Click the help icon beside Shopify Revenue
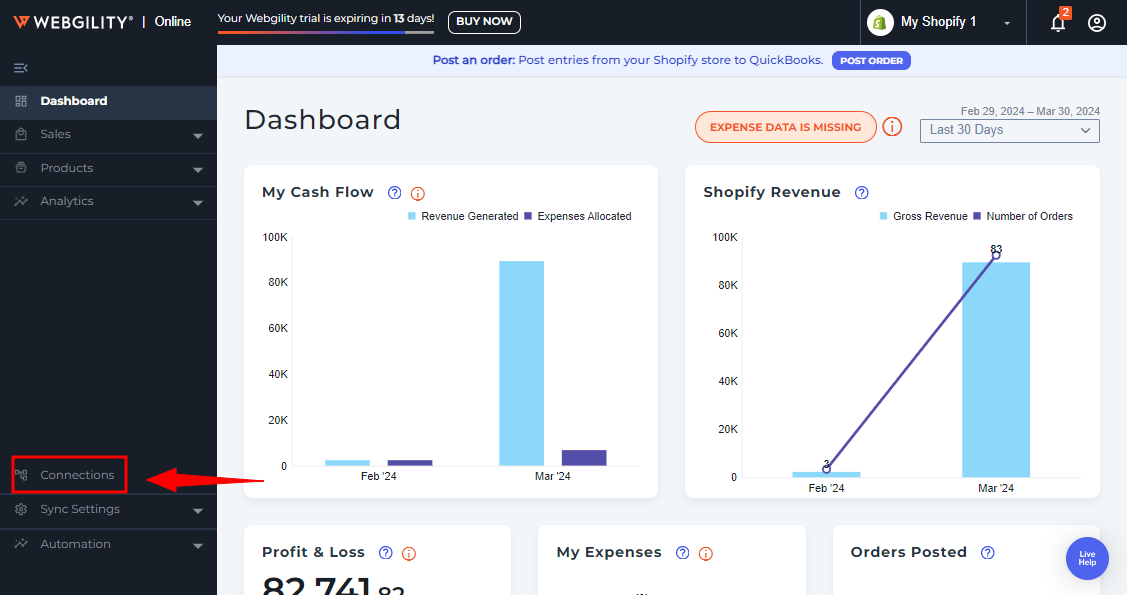The height and width of the screenshot is (595, 1127). [862, 193]
